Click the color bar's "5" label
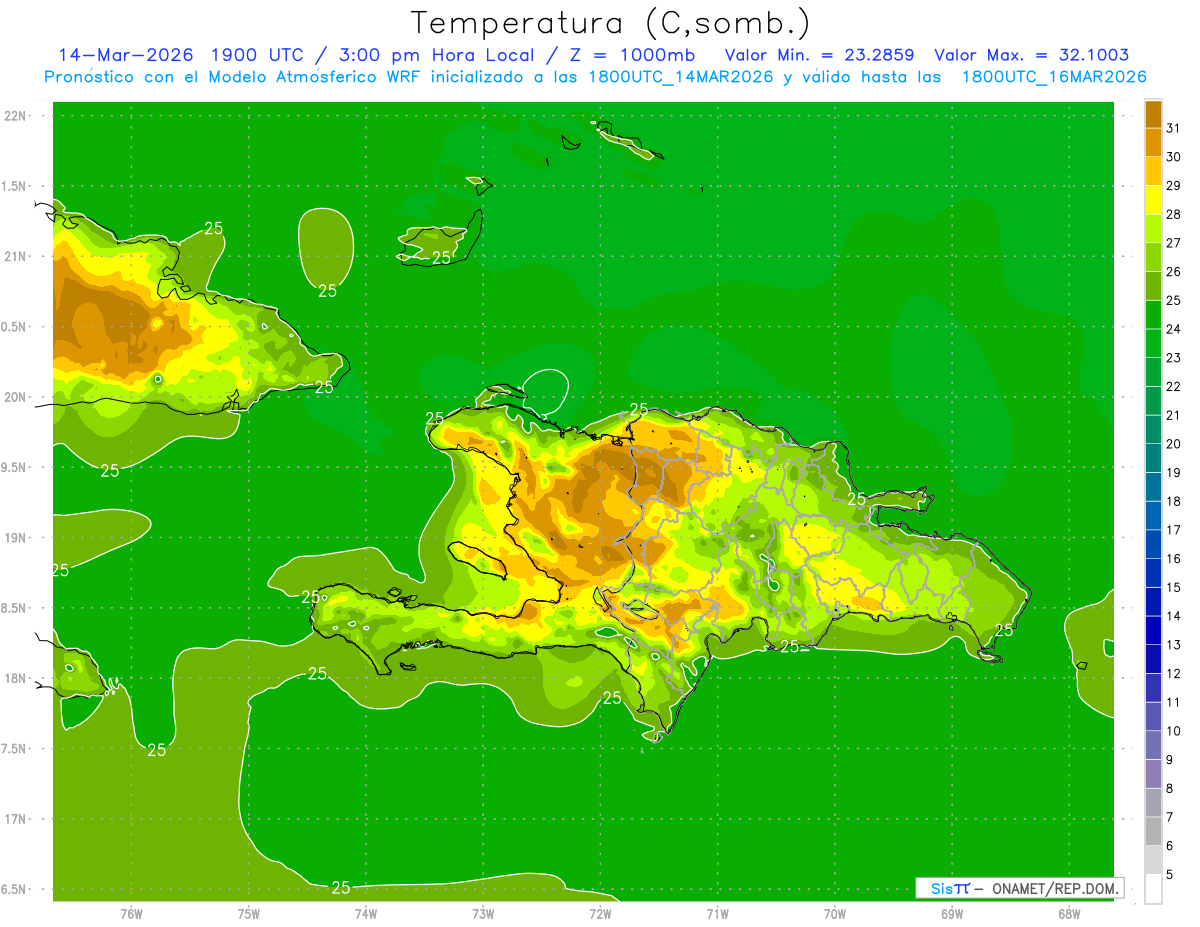 1170,875
